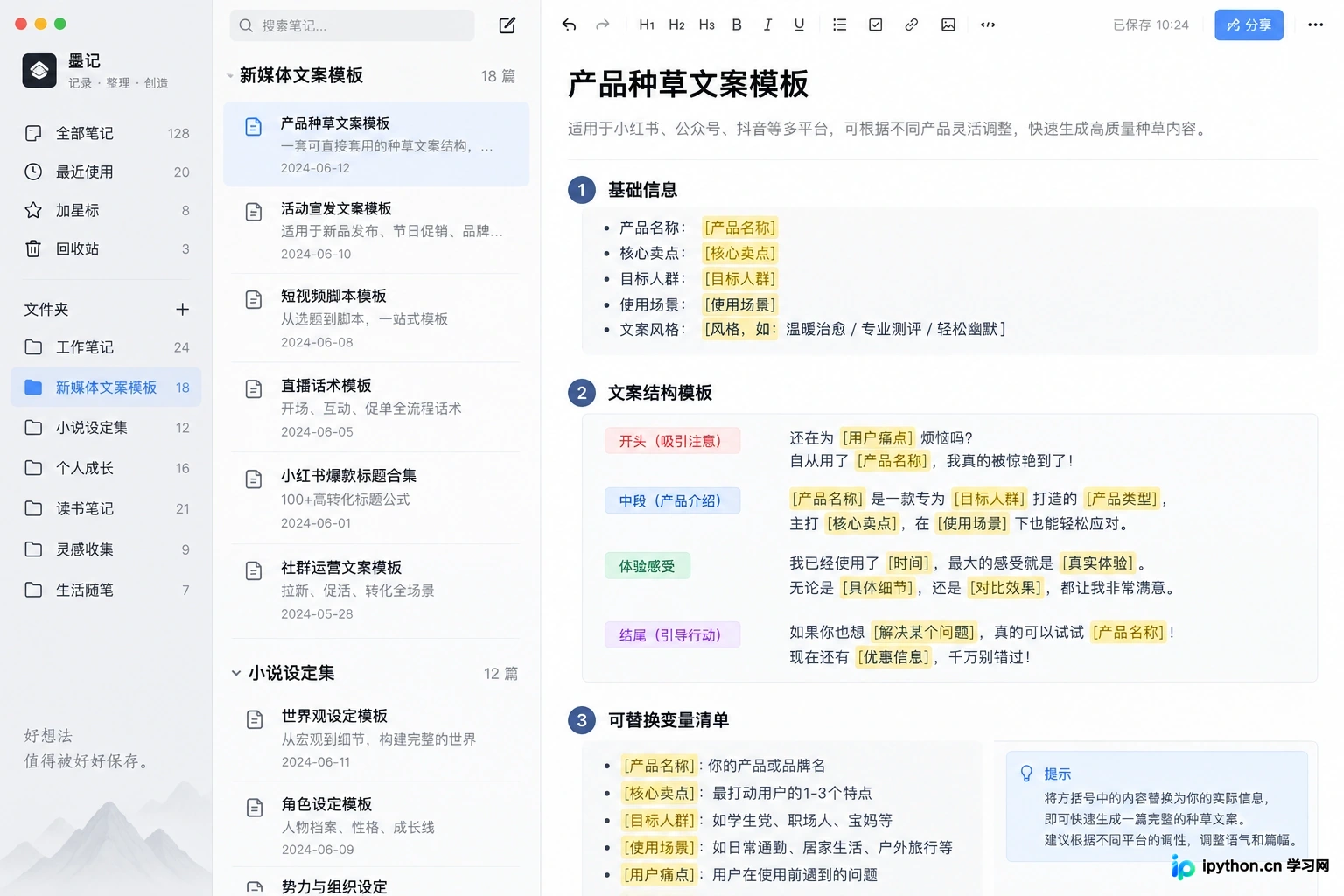This screenshot has width=1344, height=896.
Task: Open the more options ellipsis menu
Action: (1315, 24)
